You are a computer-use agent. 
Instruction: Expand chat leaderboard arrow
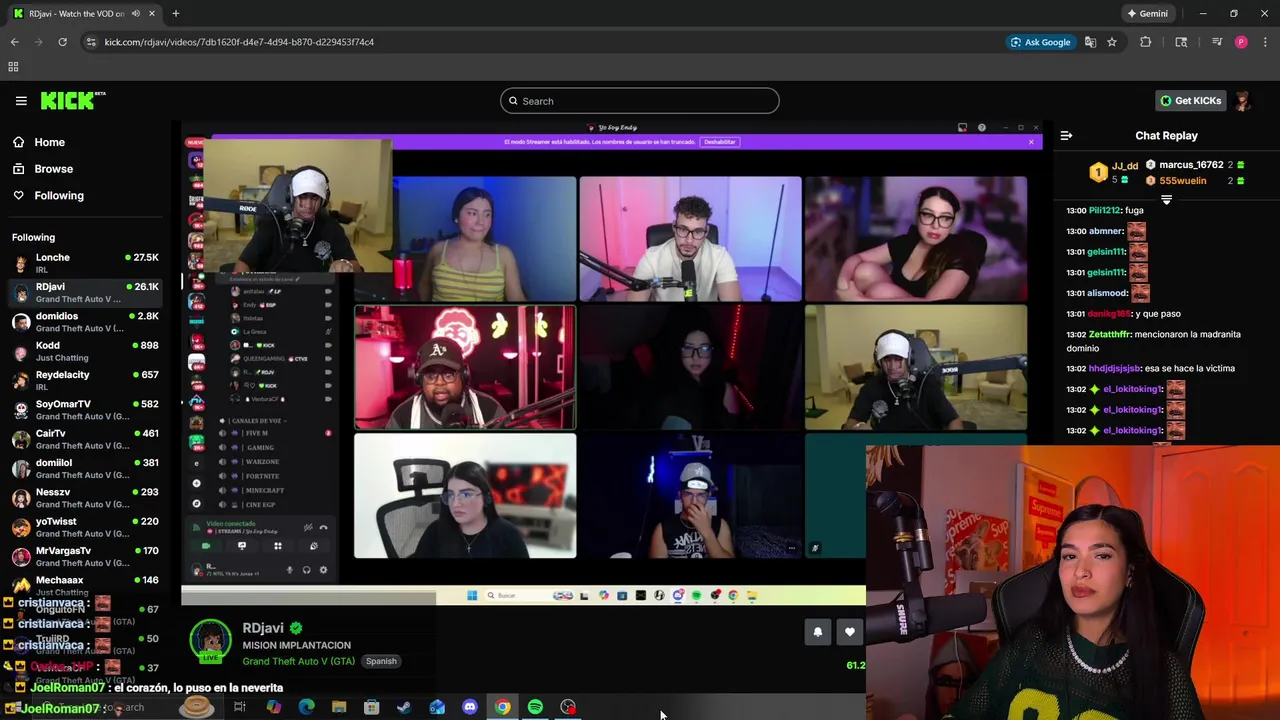[x=1166, y=200]
